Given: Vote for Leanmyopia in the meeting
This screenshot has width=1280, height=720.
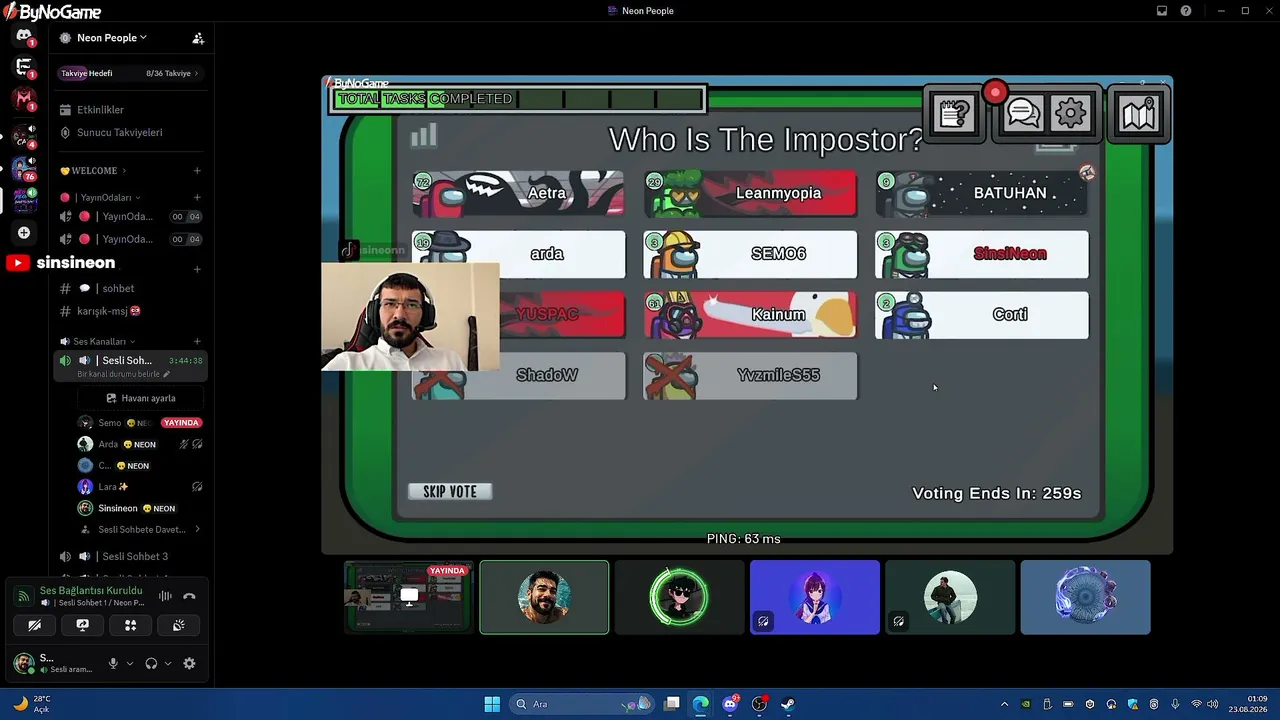Looking at the screenshot, I should (x=750, y=193).
